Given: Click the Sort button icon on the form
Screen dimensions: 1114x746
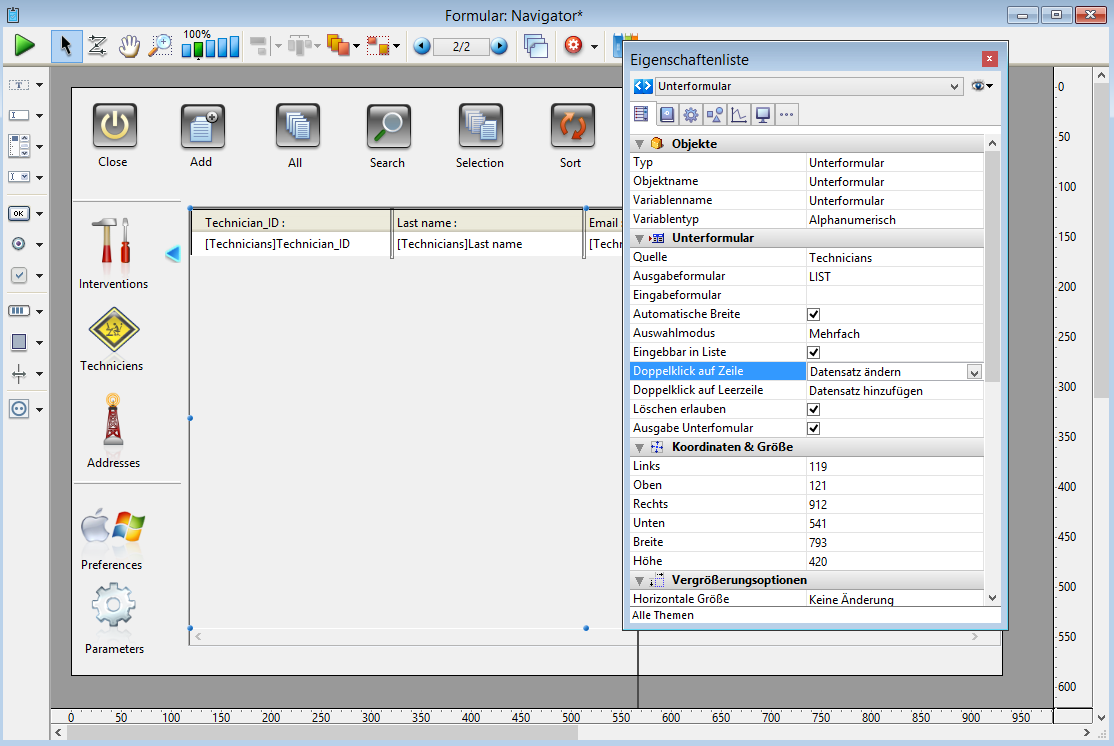Looking at the screenshot, I should (x=572, y=126).
